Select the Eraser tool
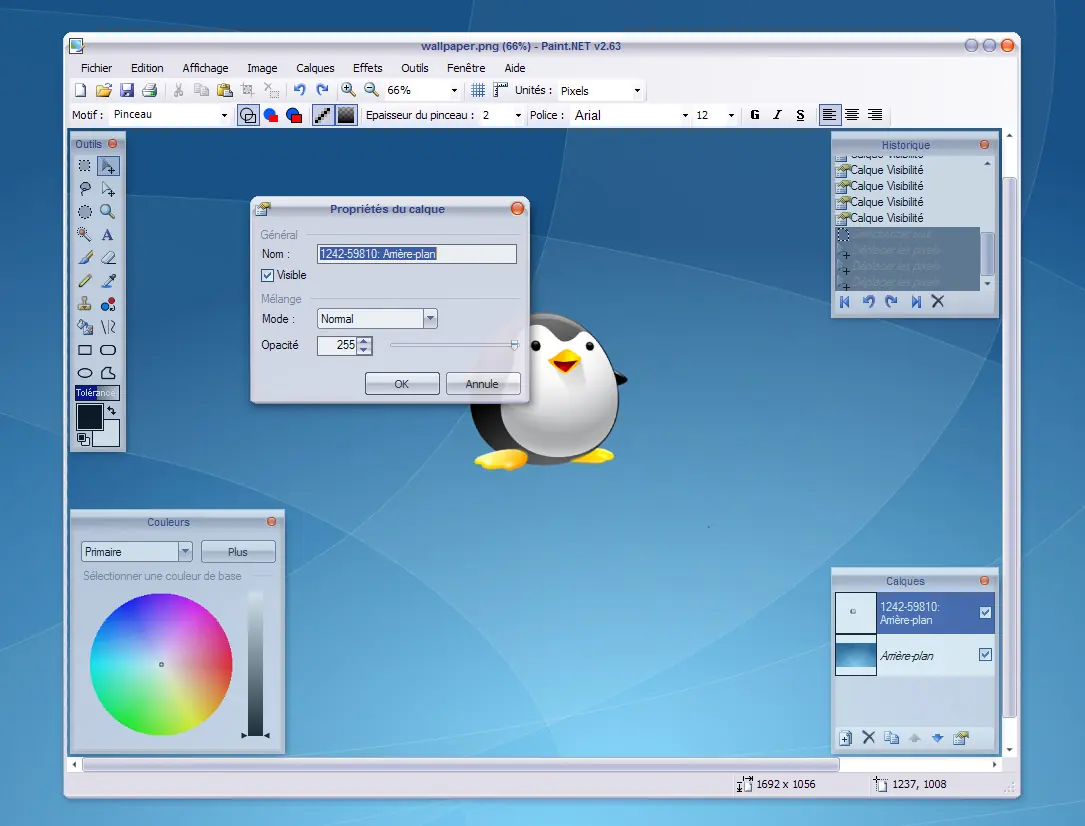This screenshot has width=1085, height=826. coord(108,258)
